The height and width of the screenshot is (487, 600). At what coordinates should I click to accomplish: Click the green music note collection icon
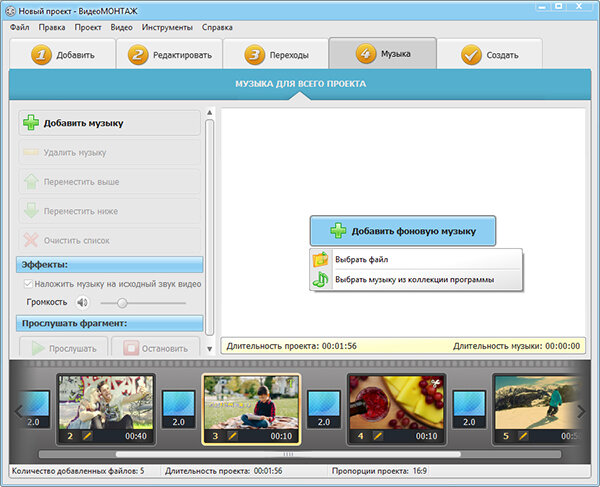click(321, 280)
